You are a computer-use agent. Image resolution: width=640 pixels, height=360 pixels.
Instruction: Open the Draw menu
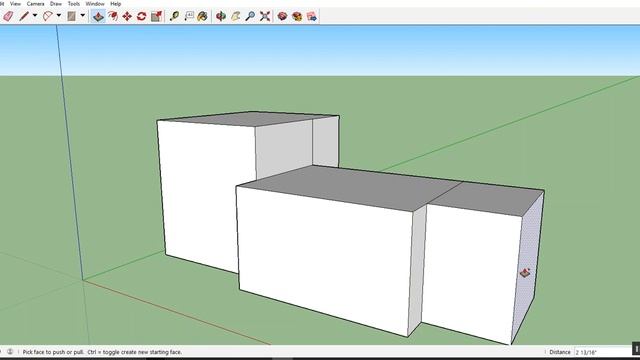[x=56, y=4]
